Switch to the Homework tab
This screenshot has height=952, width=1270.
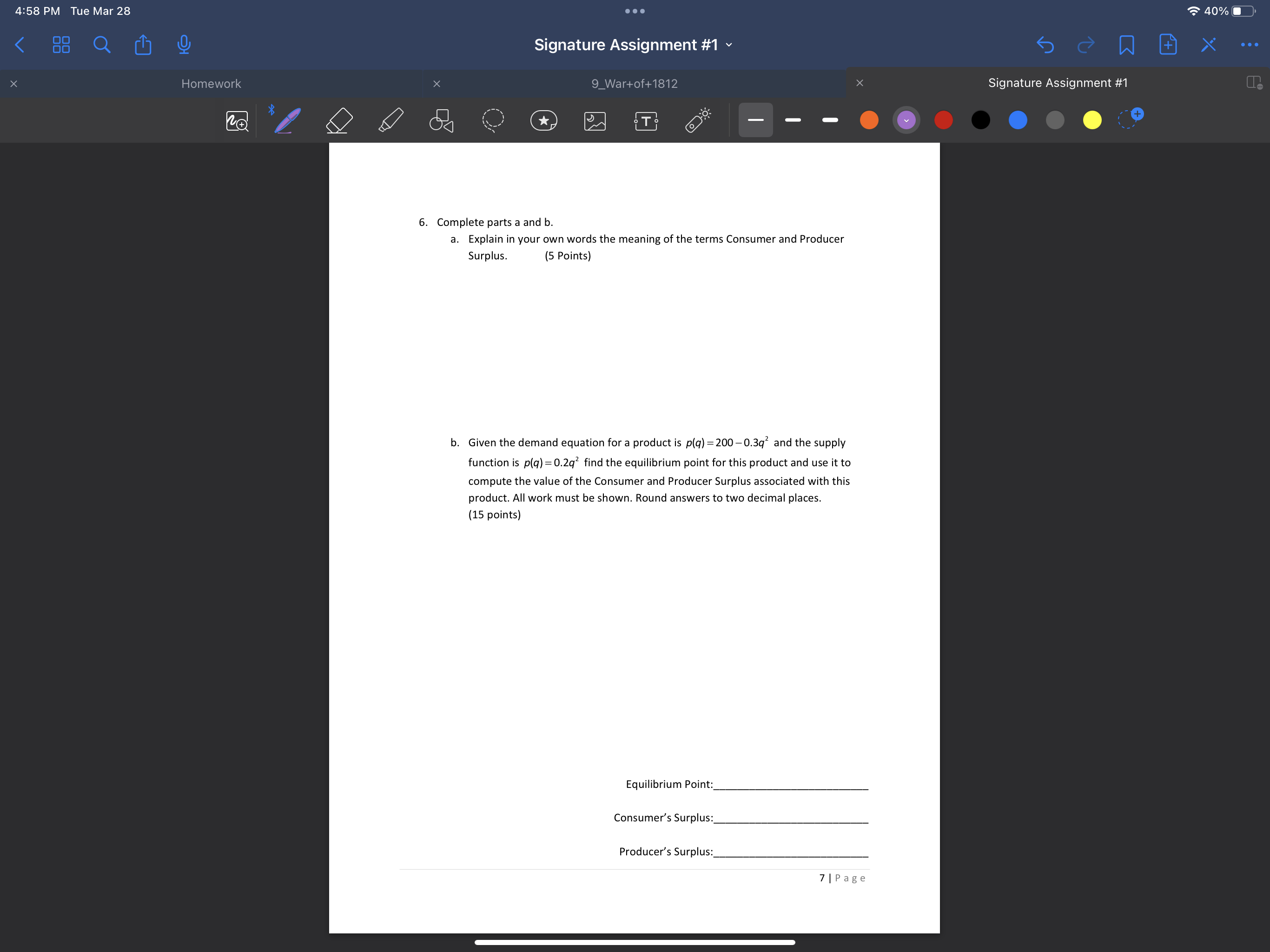click(211, 83)
